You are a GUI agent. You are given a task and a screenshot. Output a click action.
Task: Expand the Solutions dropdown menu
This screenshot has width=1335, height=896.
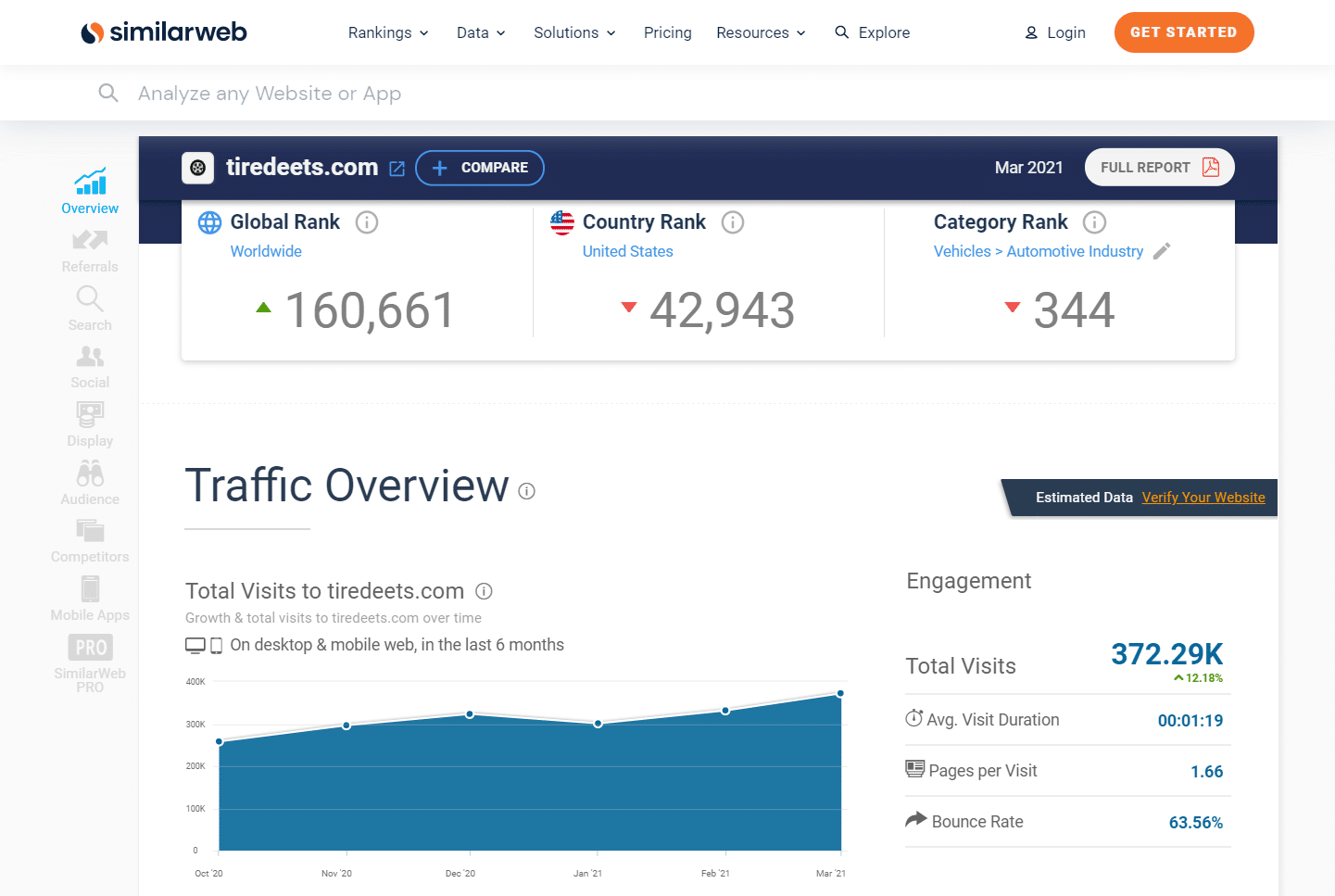click(x=574, y=32)
